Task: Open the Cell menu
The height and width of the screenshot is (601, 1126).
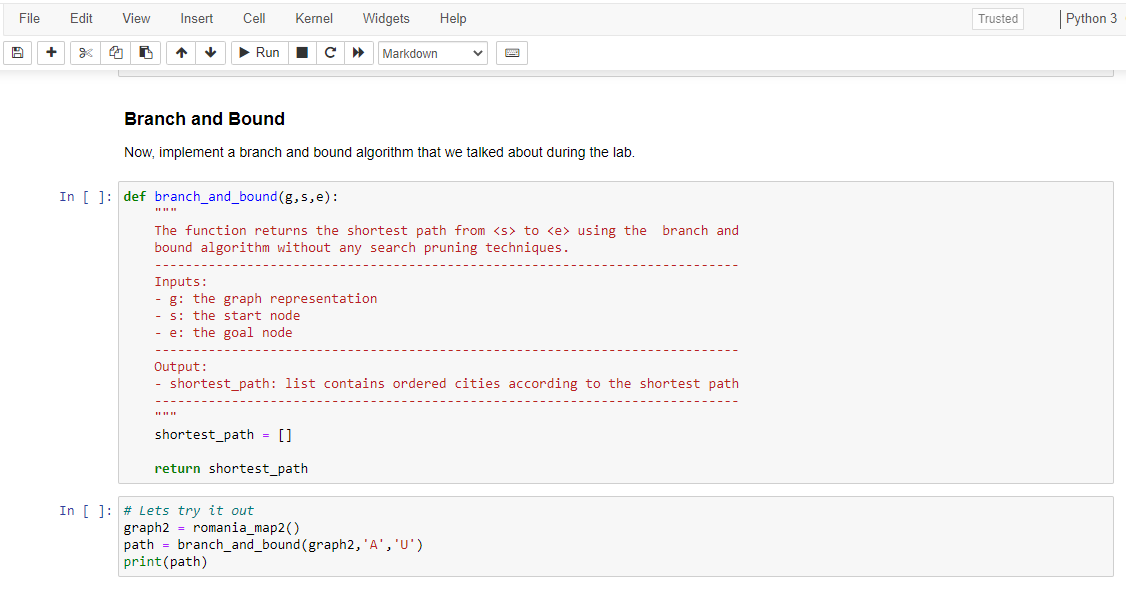Action: click(253, 18)
